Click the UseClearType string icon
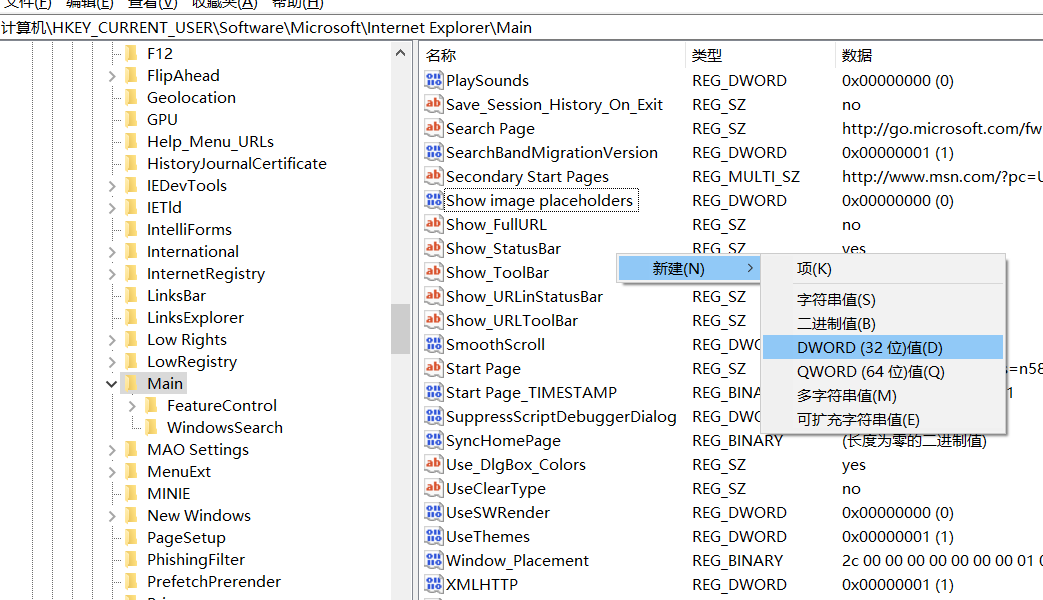 [434, 488]
